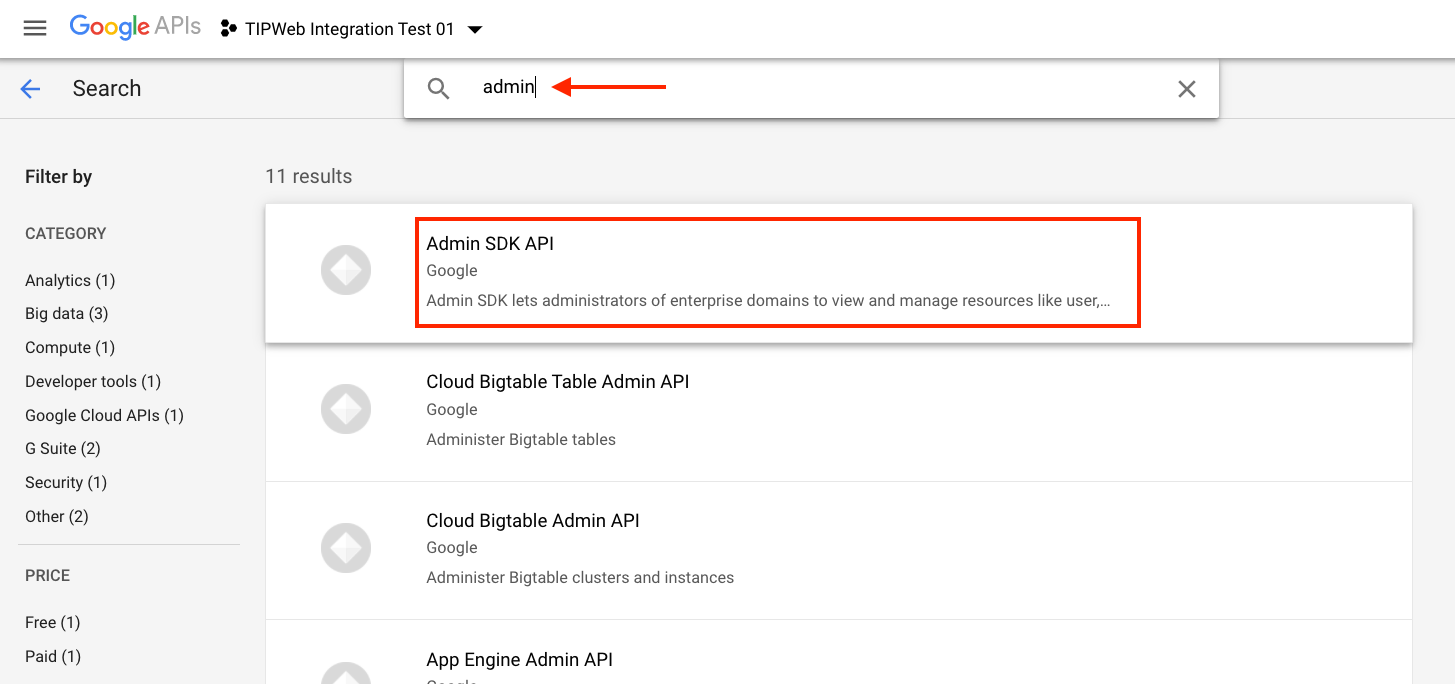Image resolution: width=1455 pixels, height=684 pixels.
Task: Click Cloud Bigtable Table Admin API icon
Action: click(346, 409)
